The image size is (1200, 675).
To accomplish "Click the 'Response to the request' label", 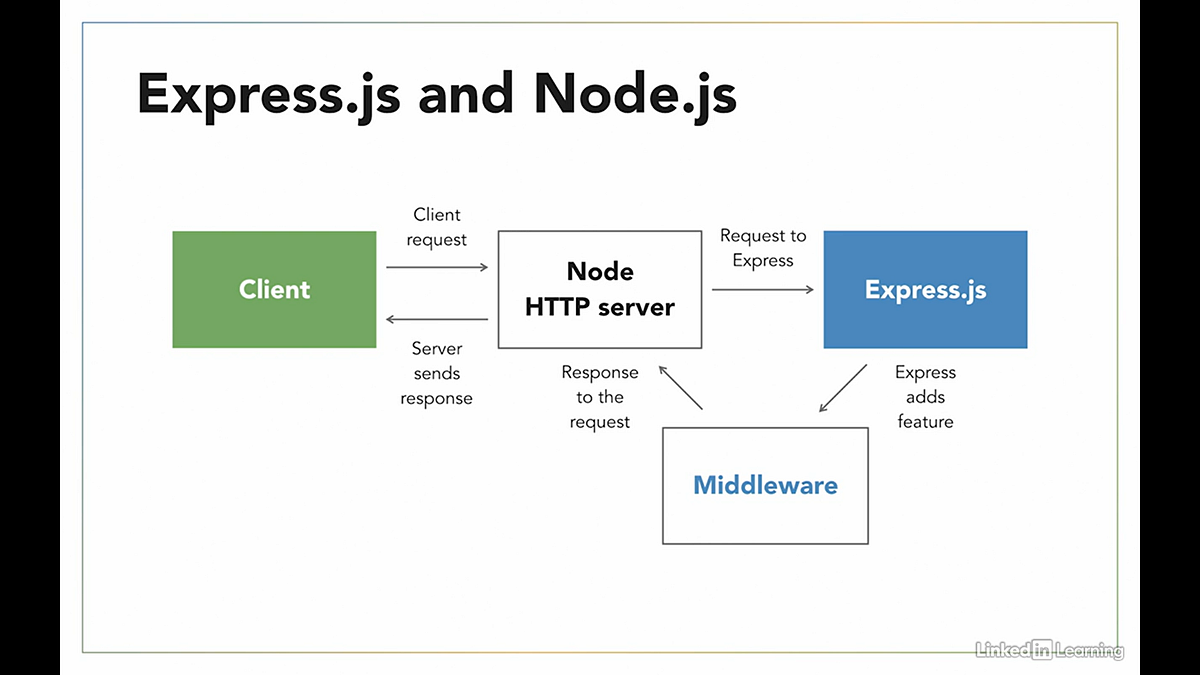I will (600, 397).
